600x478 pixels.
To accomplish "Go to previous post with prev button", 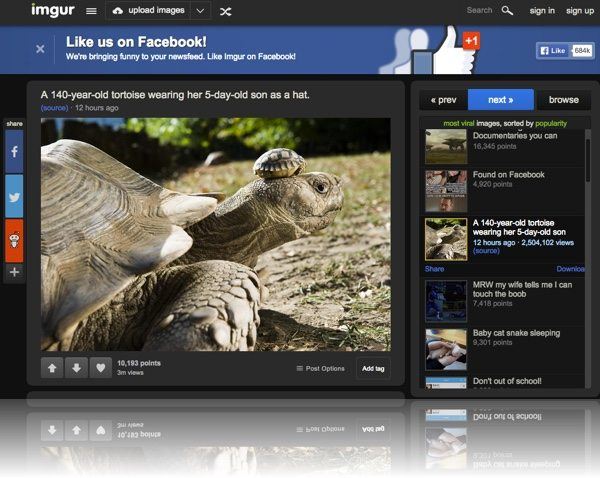I will coord(443,100).
